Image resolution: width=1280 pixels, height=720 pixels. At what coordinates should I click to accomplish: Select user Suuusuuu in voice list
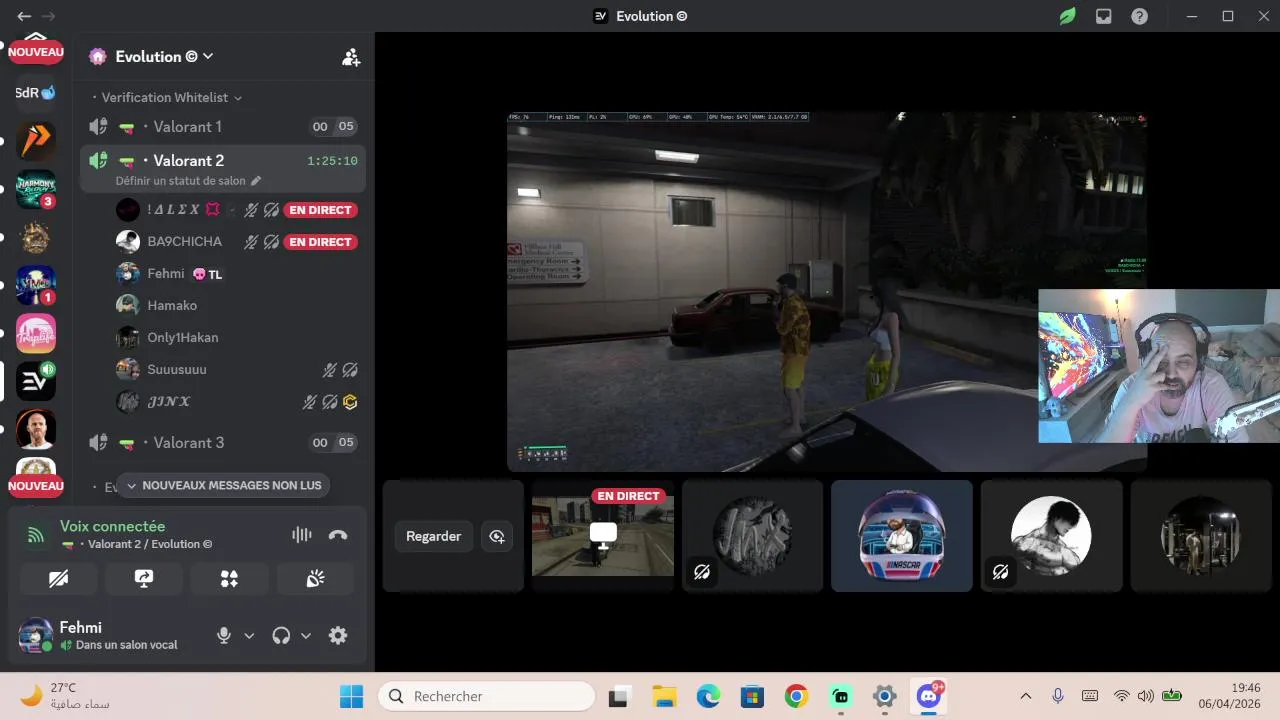tap(237, 370)
